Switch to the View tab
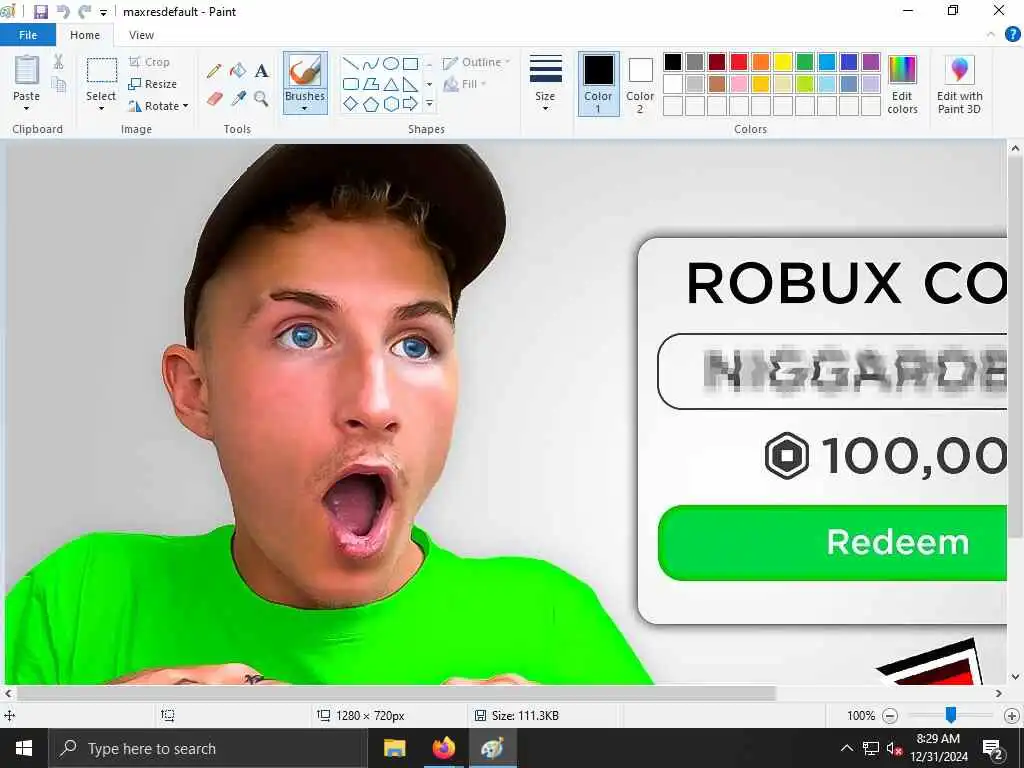This screenshot has height=768, width=1024. 141,35
